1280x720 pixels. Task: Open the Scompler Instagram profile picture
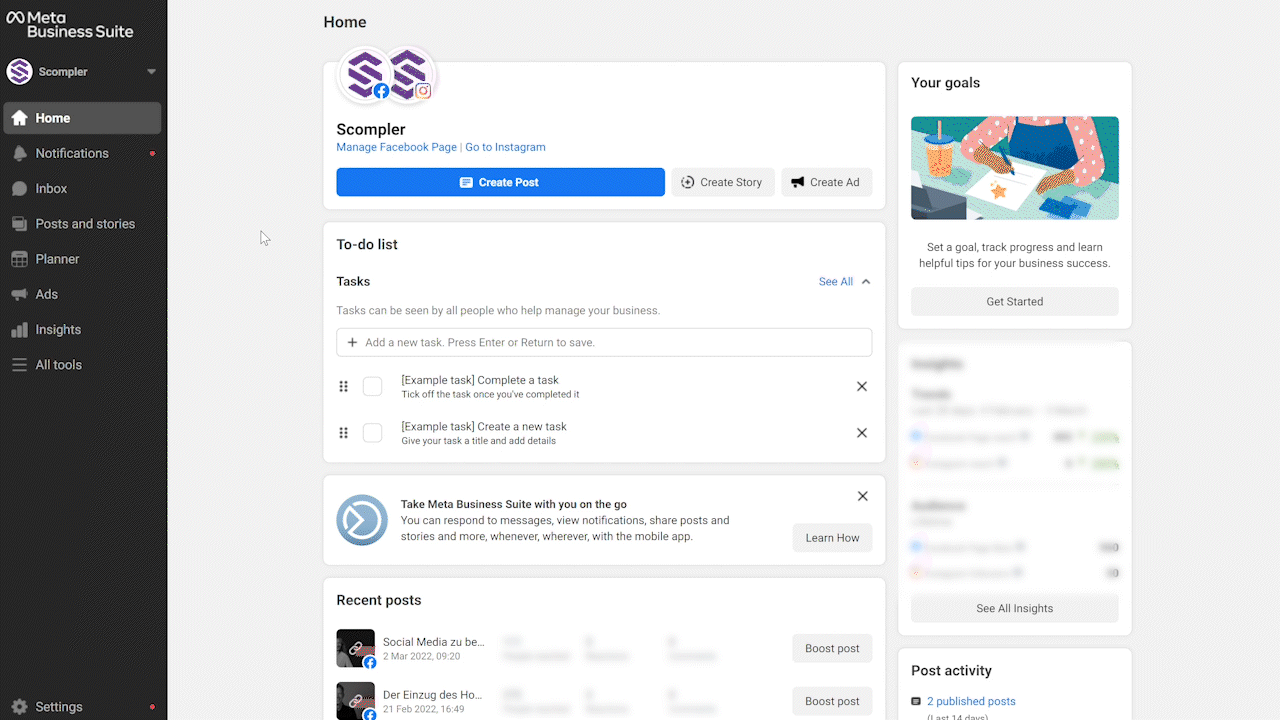pos(410,75)
